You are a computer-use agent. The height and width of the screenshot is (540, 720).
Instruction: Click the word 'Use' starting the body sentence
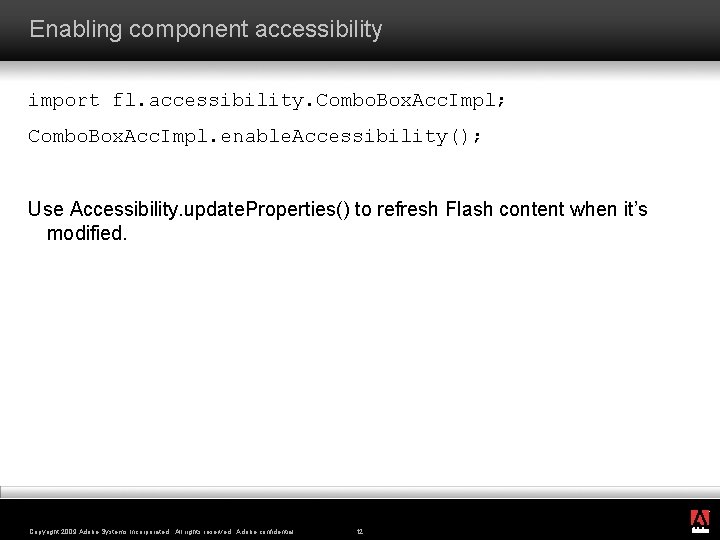point(45,209)
